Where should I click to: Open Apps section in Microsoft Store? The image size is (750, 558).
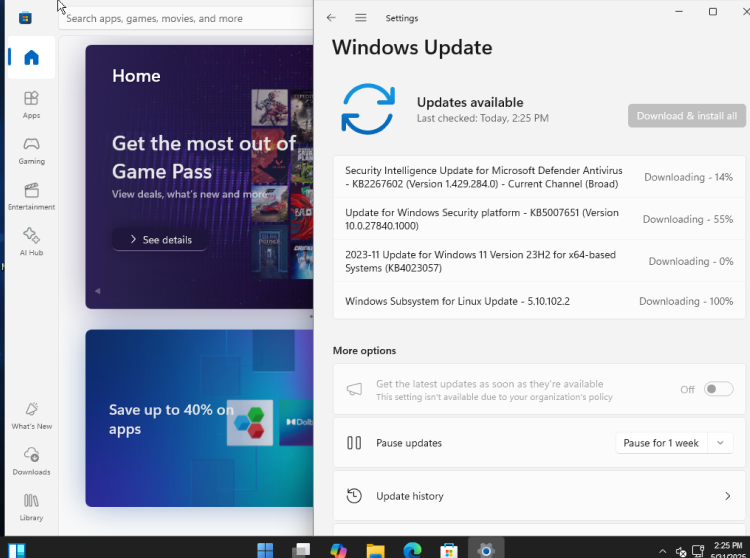click(x=31, y=105)
